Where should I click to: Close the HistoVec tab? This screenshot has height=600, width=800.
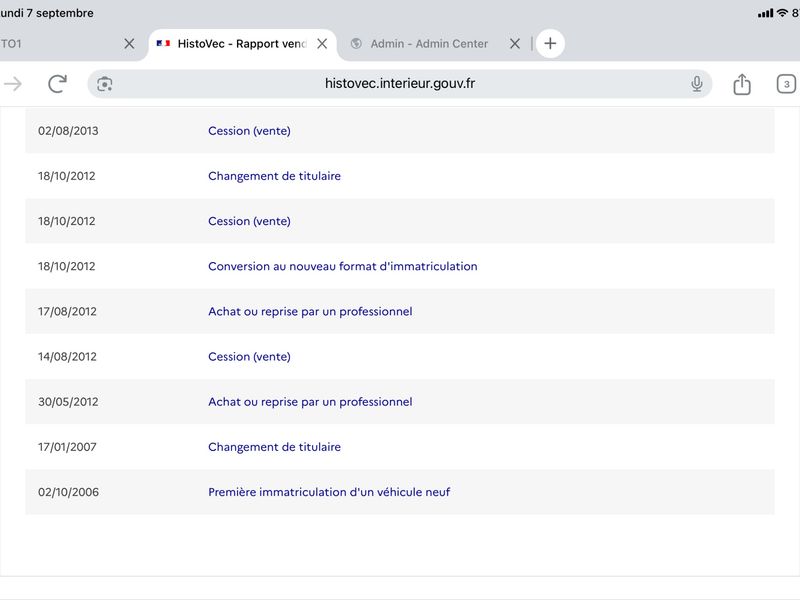(322, 44)
